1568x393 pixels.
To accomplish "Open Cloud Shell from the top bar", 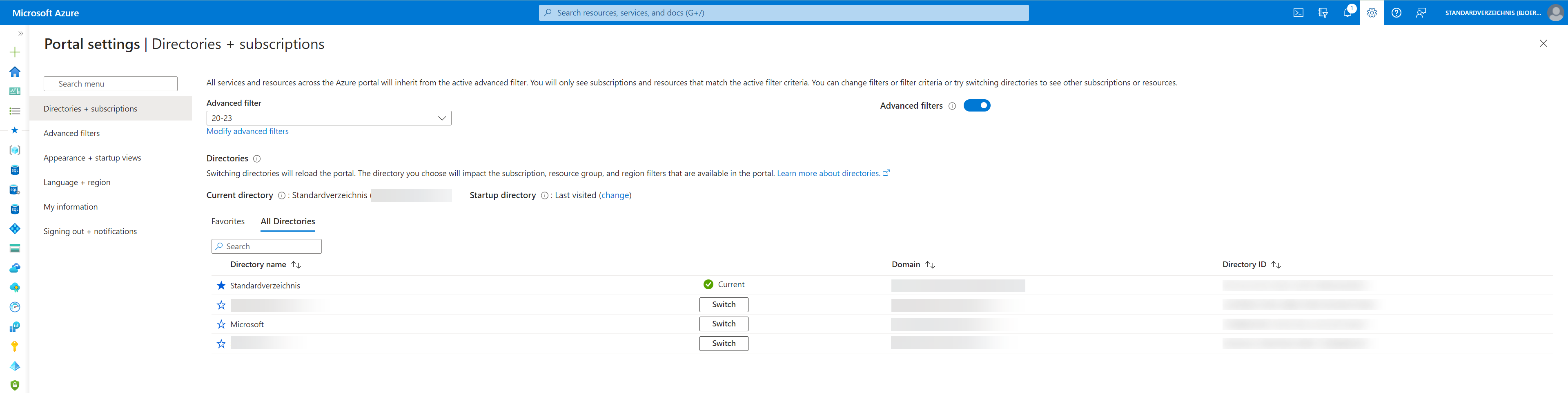I will click(1298, 12).
